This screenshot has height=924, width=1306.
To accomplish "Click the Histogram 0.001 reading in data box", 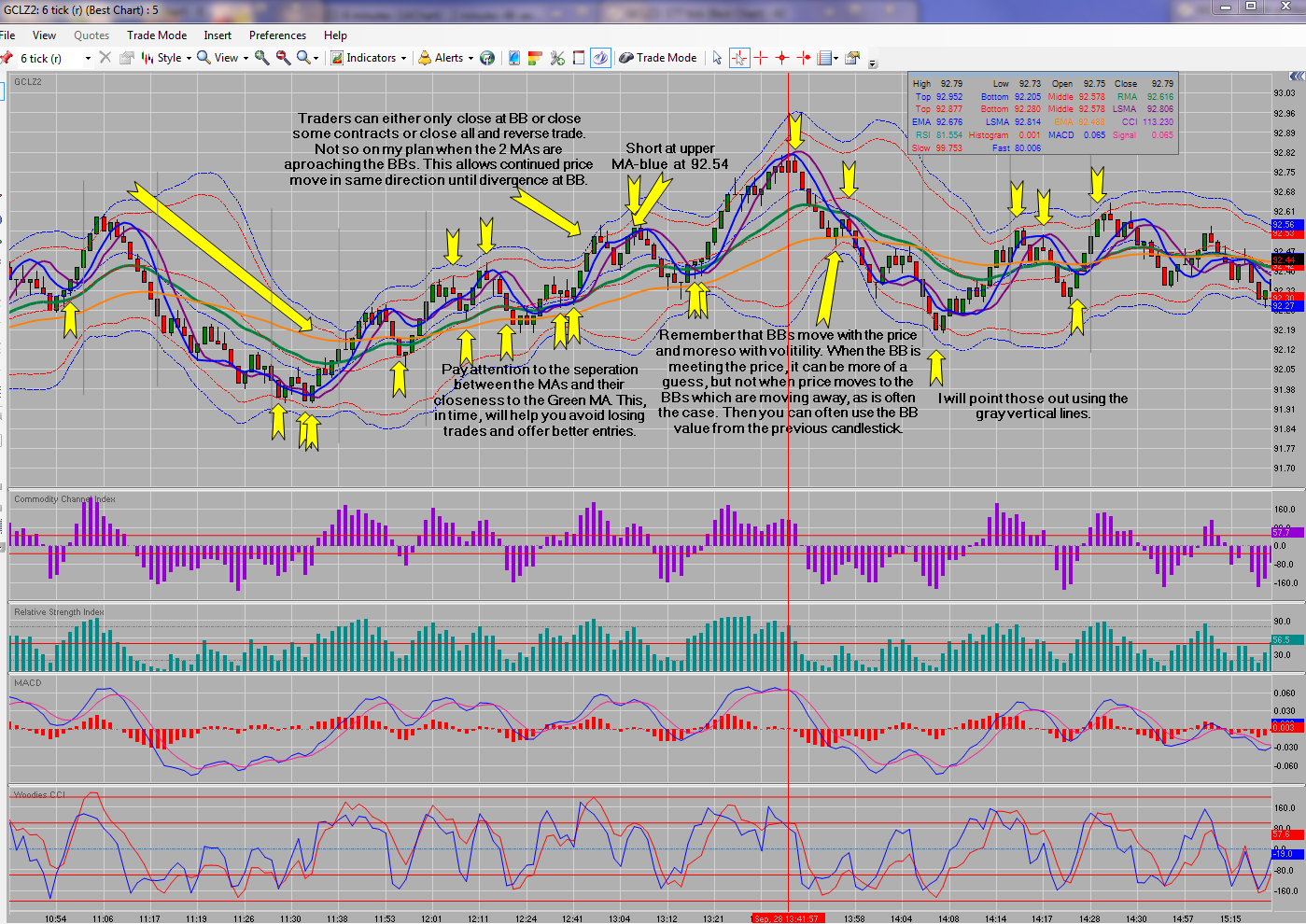I will pos(1004,135).
